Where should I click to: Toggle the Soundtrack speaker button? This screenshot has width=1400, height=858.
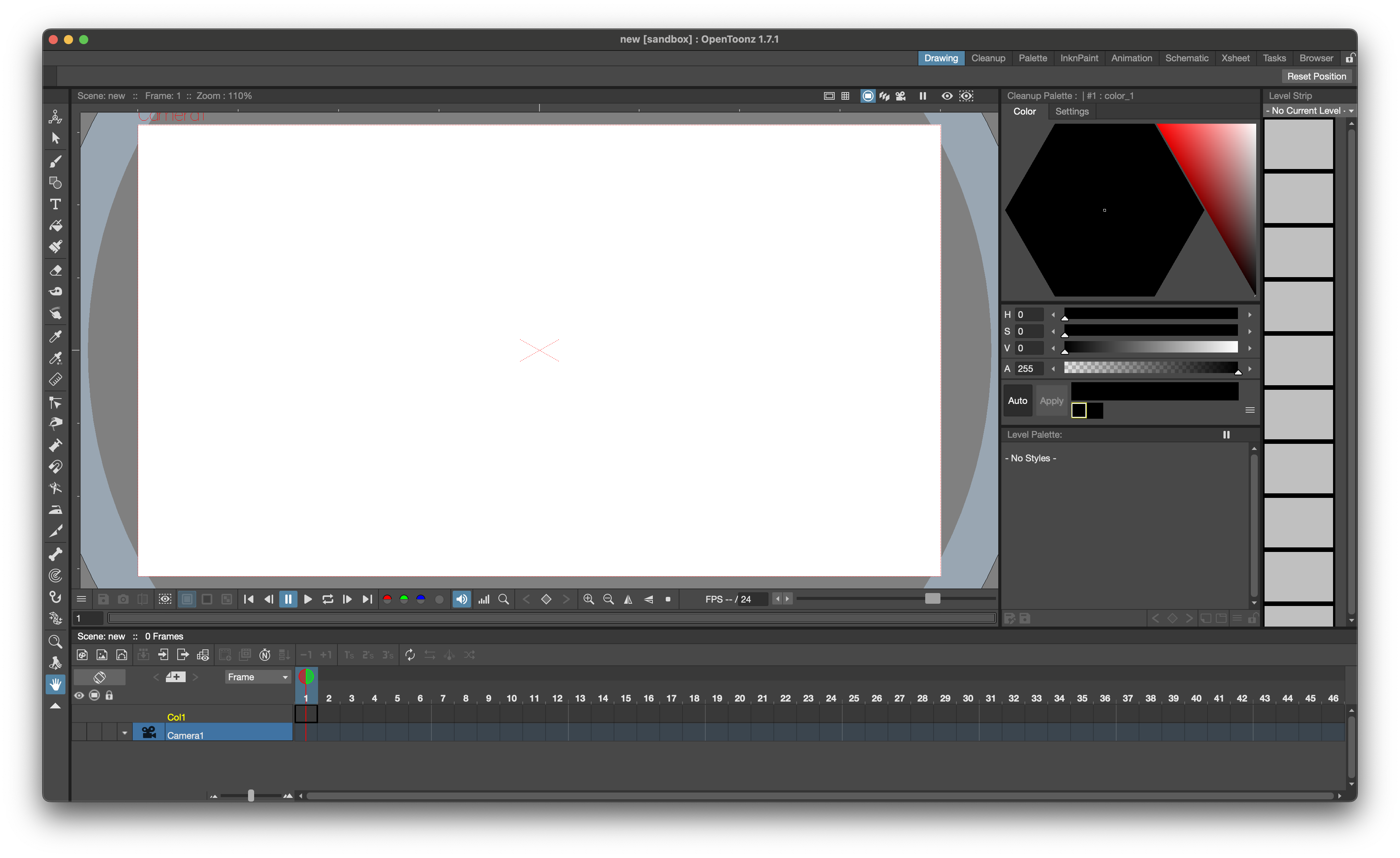tap(461, 599)
